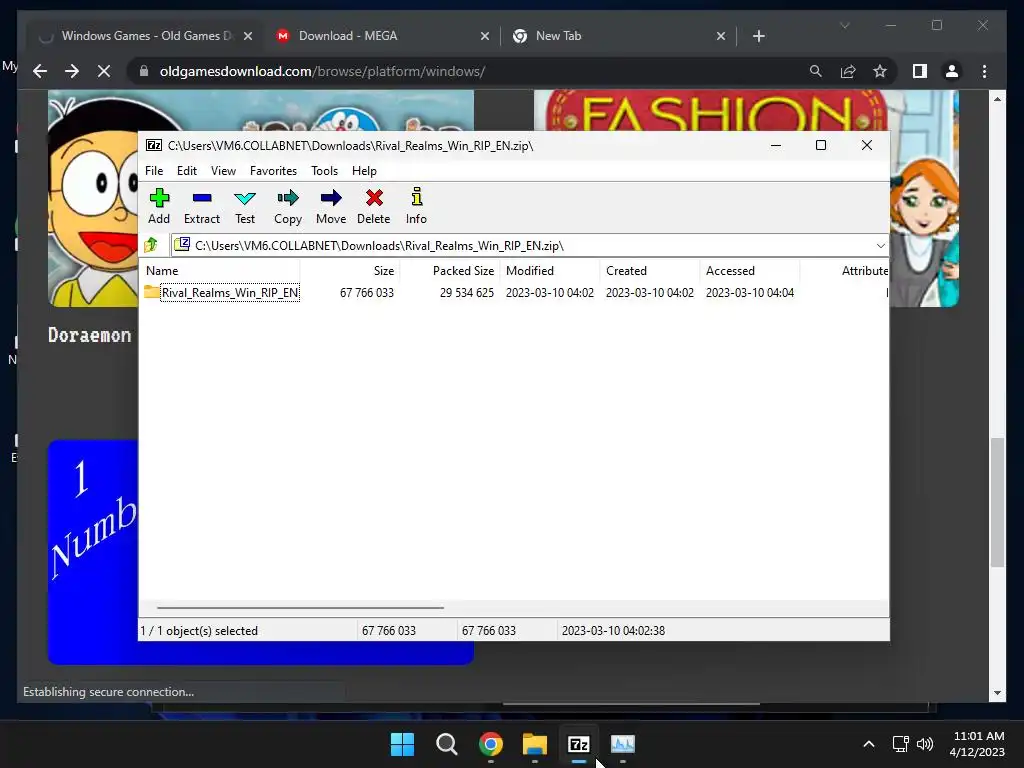Click the Chrome address bar URL
This screenshot has width=1024, height=768.
(322, 71)
